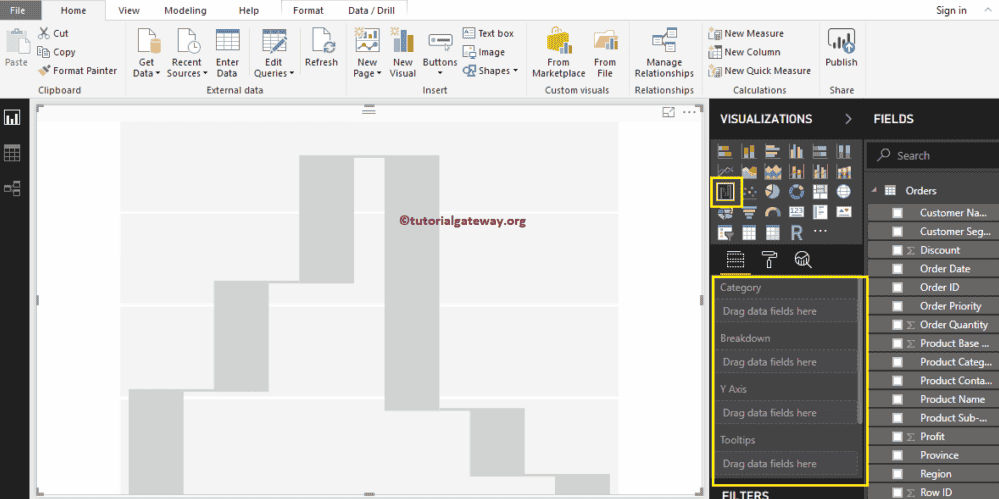Click the fields Search box
The height and width of the screenshot is (499, 999).
coord(933,155)
